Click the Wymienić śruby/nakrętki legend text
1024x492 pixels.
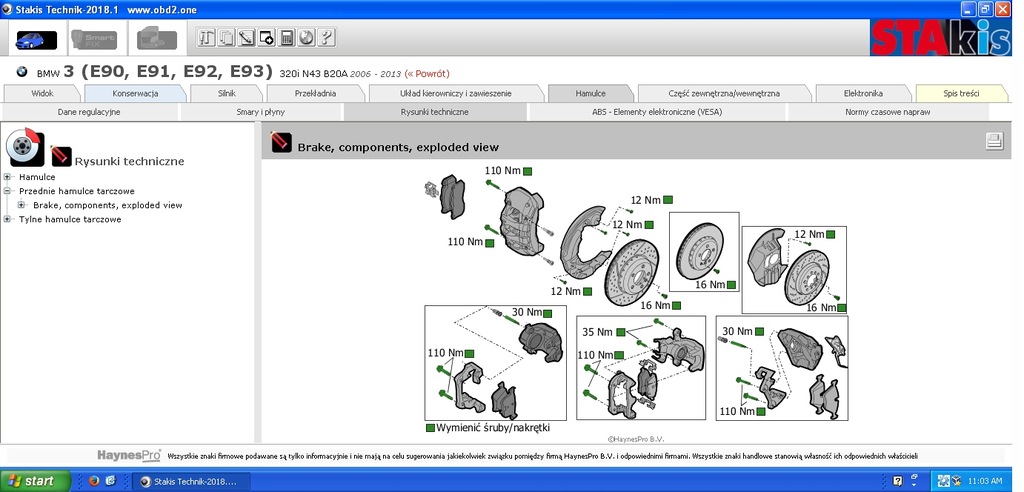493,427
